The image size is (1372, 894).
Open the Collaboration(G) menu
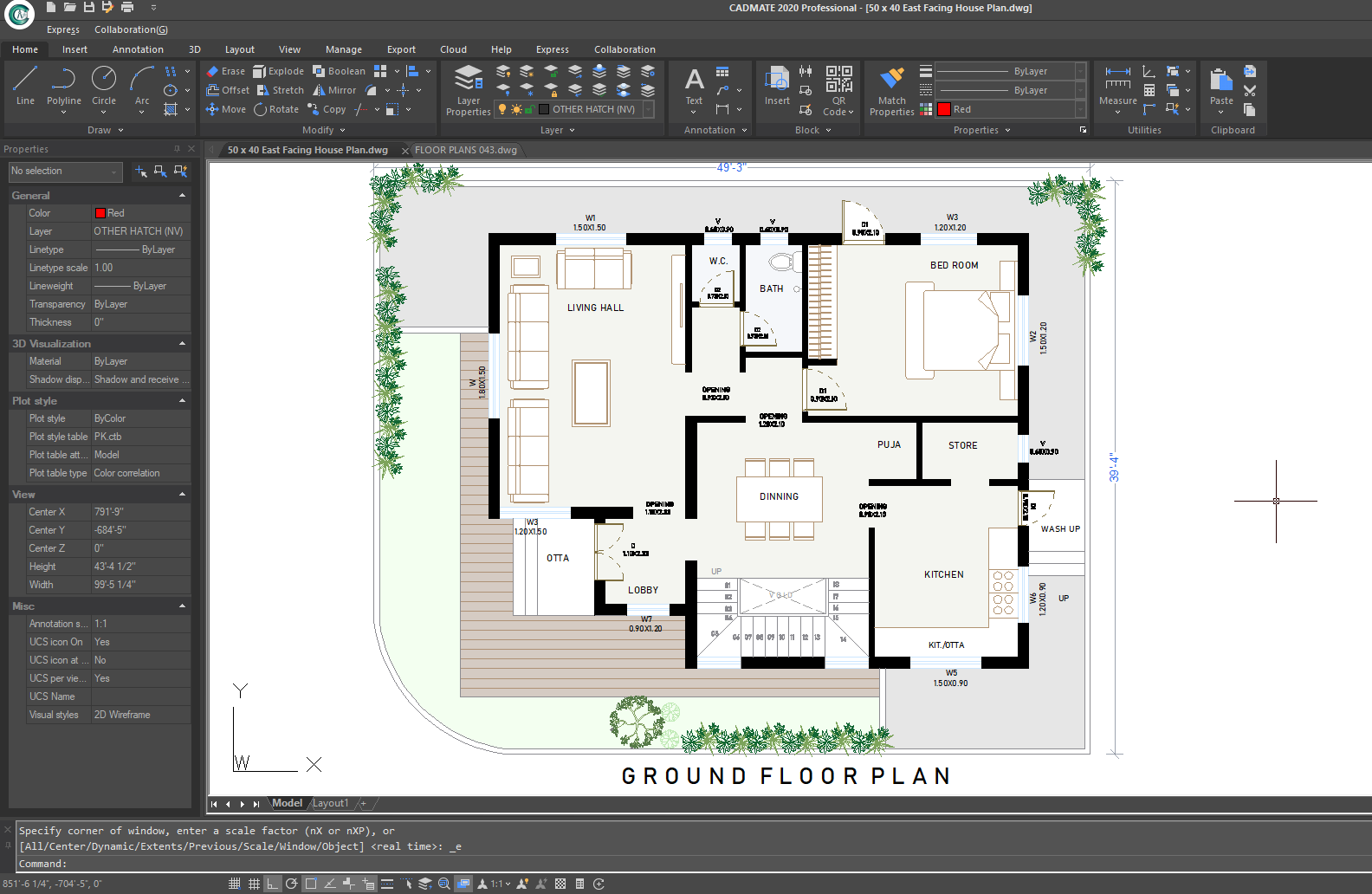coord(131,29)
